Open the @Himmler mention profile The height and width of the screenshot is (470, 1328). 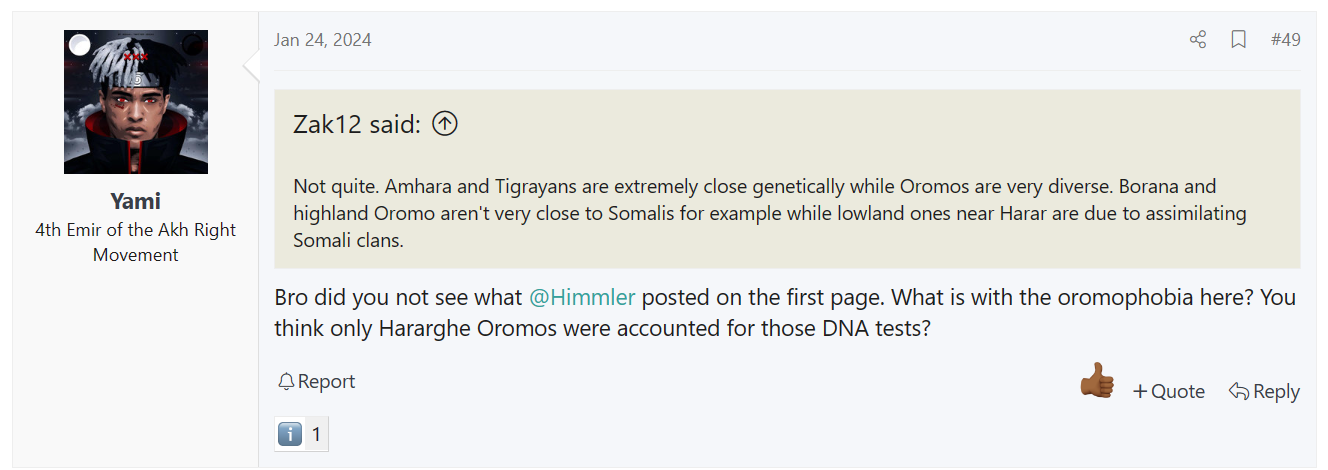[x=582, y=298]
